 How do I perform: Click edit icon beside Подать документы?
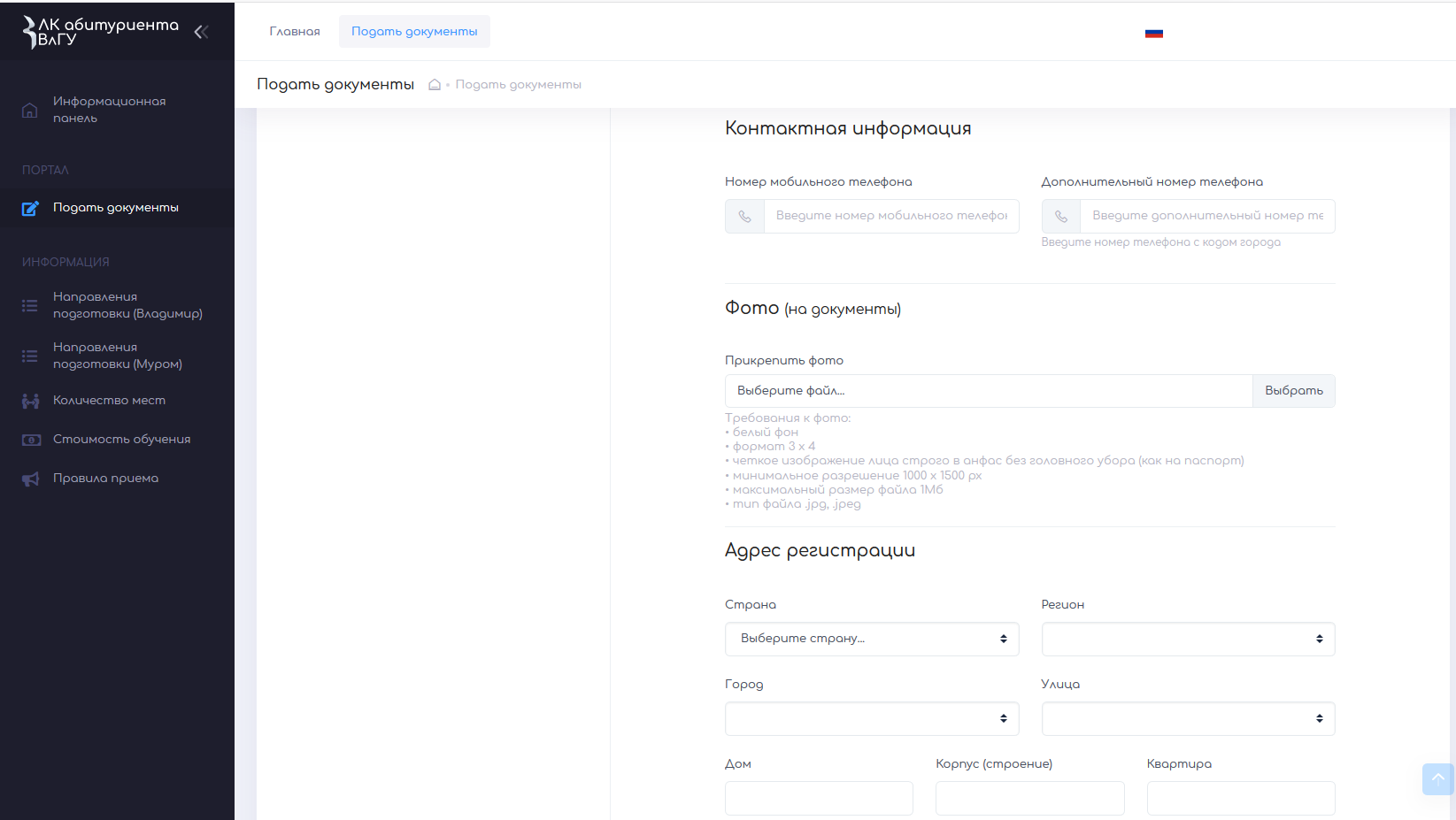point(30,208)
